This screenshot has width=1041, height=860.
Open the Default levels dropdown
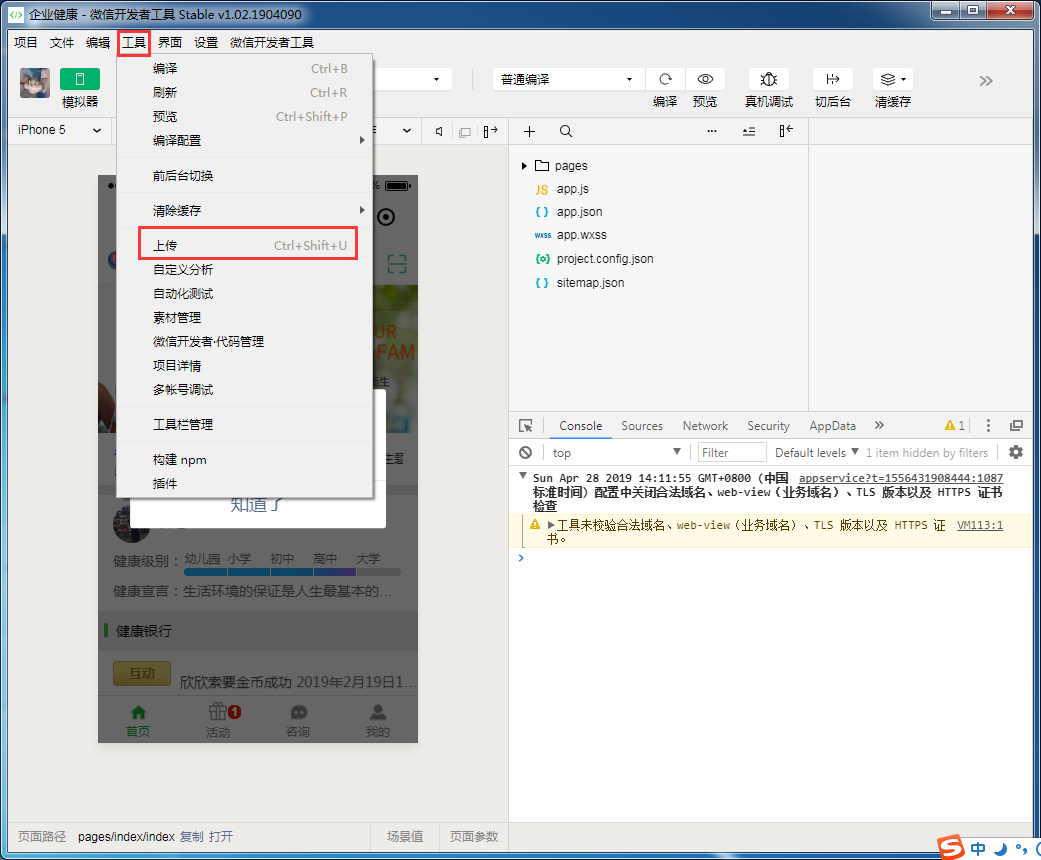817,452
